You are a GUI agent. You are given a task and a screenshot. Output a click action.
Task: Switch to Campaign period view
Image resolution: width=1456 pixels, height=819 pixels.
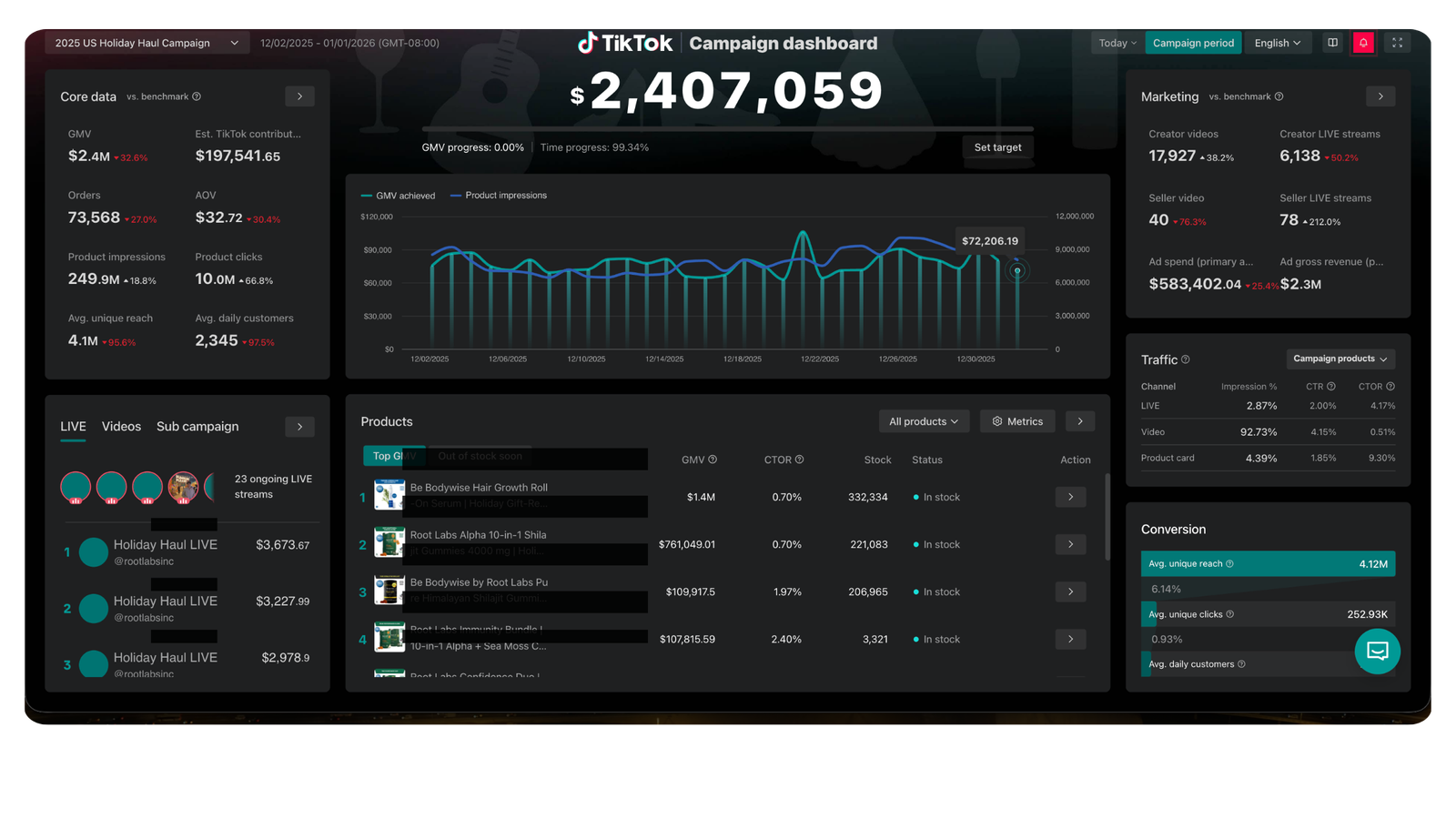(x=1192, y=43)
